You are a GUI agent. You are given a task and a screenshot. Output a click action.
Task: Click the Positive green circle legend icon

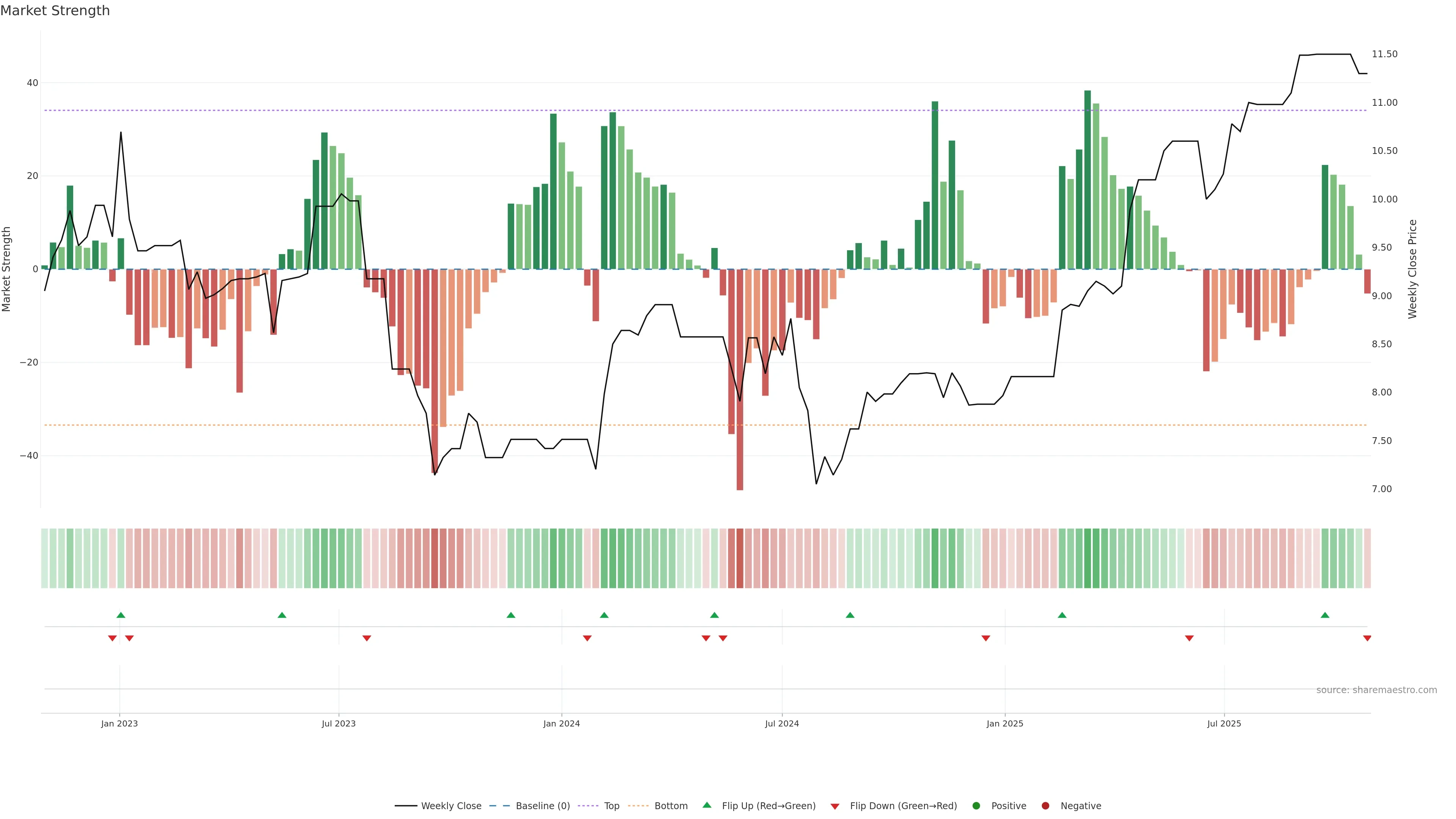pyautogui.click(x=976, y=806)
